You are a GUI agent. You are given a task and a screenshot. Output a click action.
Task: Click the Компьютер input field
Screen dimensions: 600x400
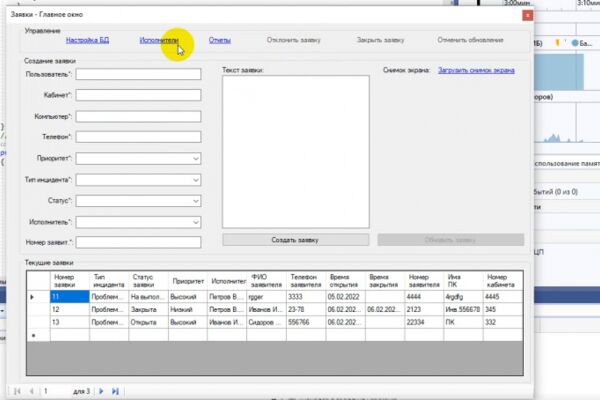[x=138, y=116]
